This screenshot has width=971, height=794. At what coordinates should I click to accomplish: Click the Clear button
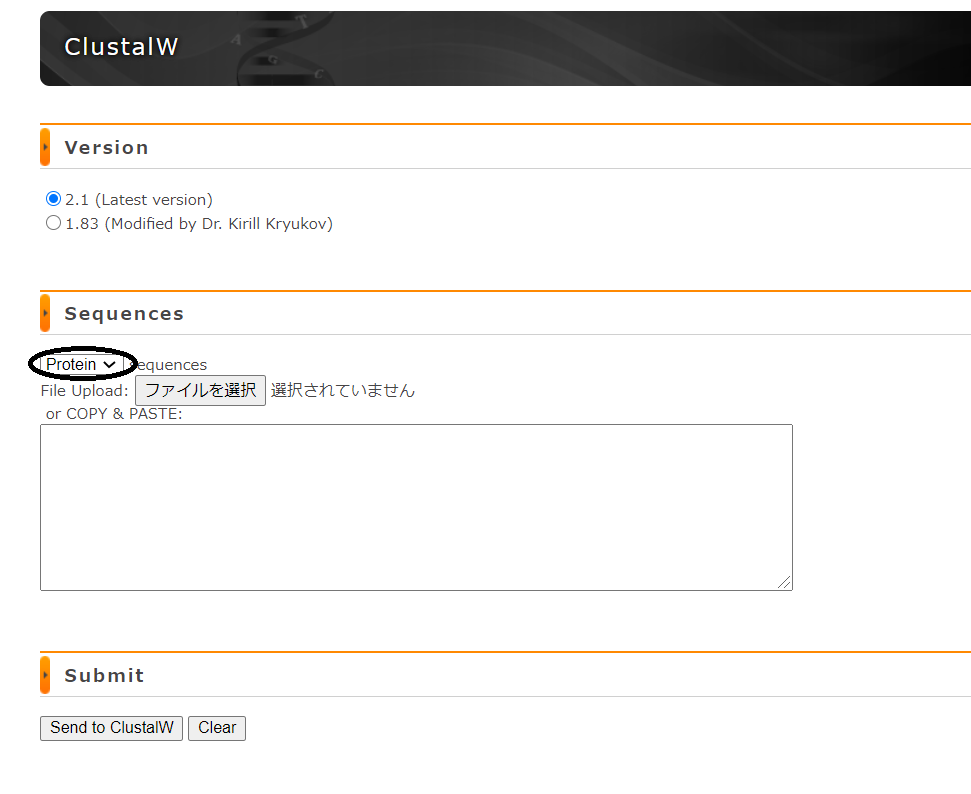click(217, 728)
